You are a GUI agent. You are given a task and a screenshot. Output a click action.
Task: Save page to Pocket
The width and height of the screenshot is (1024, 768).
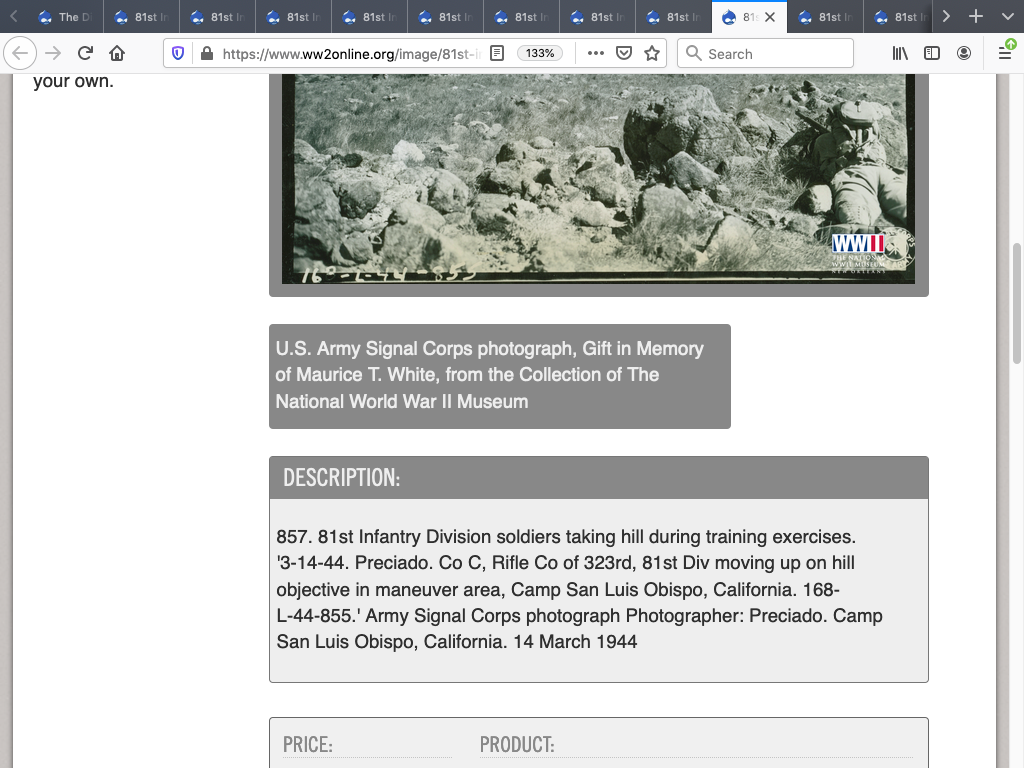(x=624, y=53)
